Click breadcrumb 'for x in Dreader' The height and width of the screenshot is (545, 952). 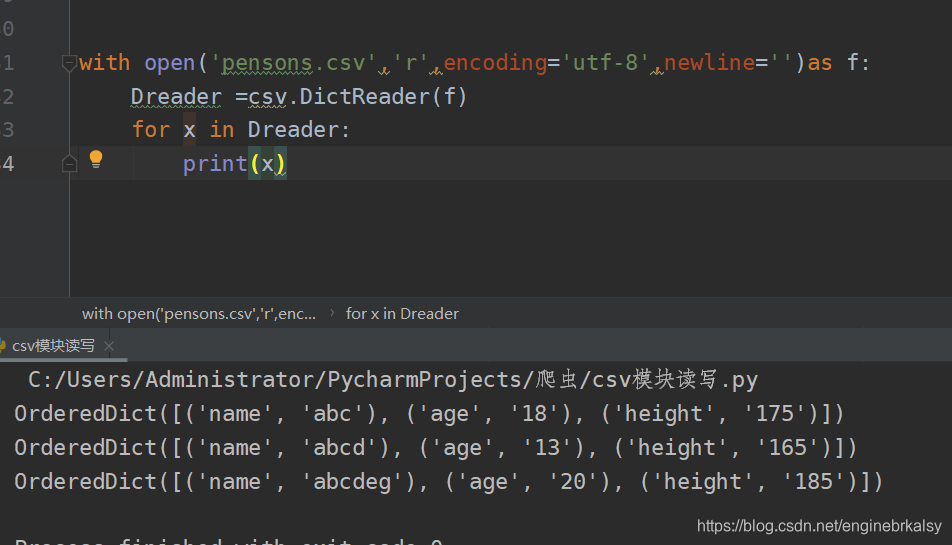[x=402, y=314]
